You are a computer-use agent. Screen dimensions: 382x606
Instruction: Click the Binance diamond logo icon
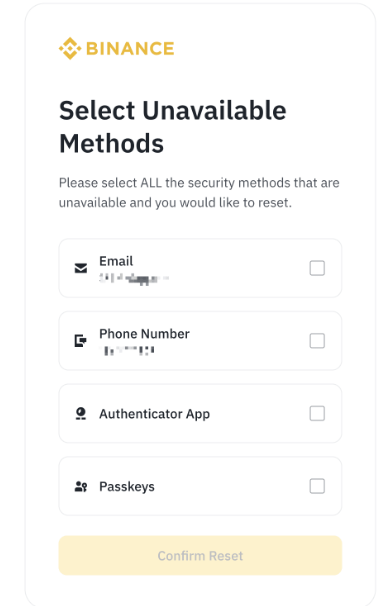pos(70,49)
